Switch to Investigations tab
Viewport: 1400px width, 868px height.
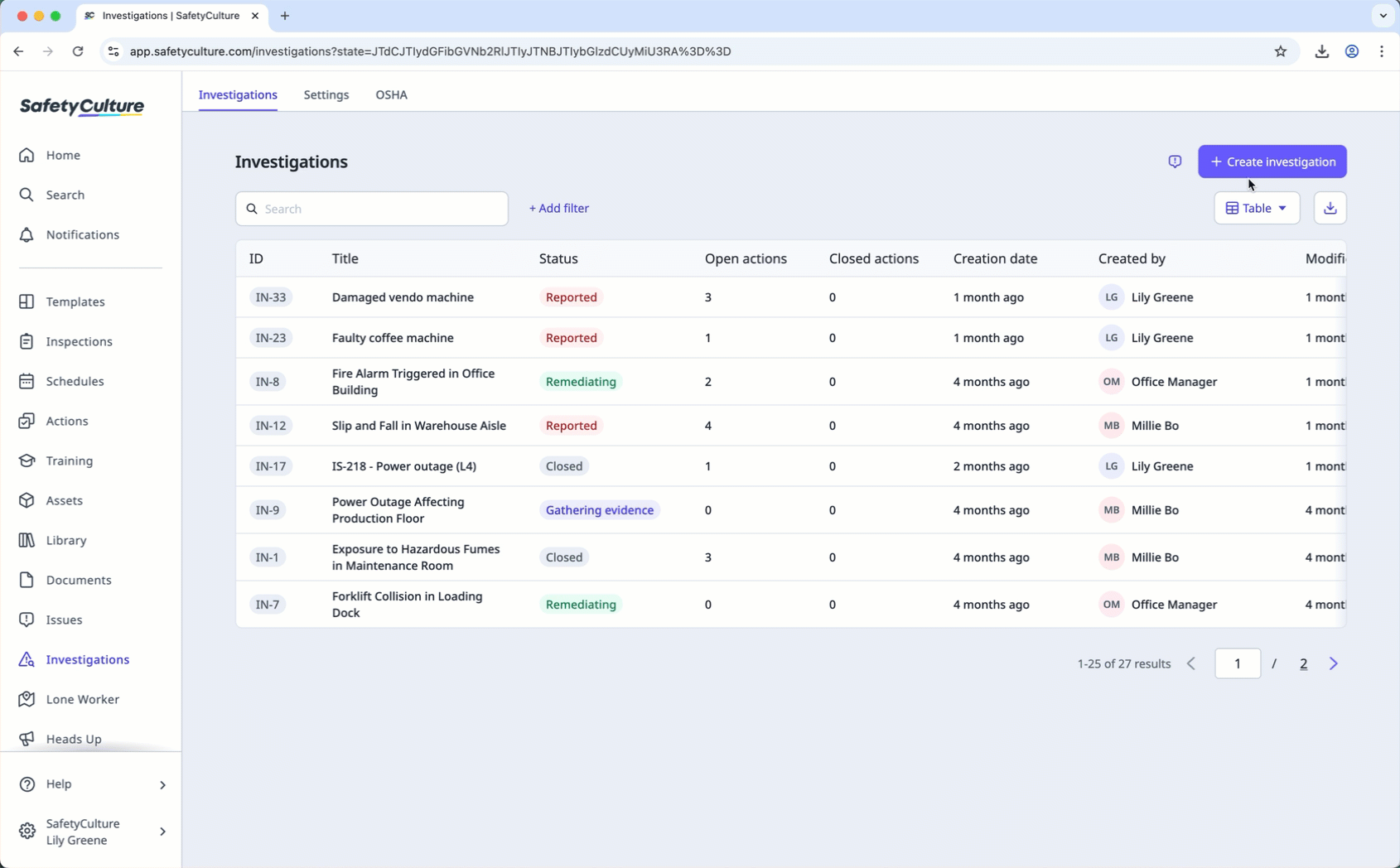click(238, 94)
